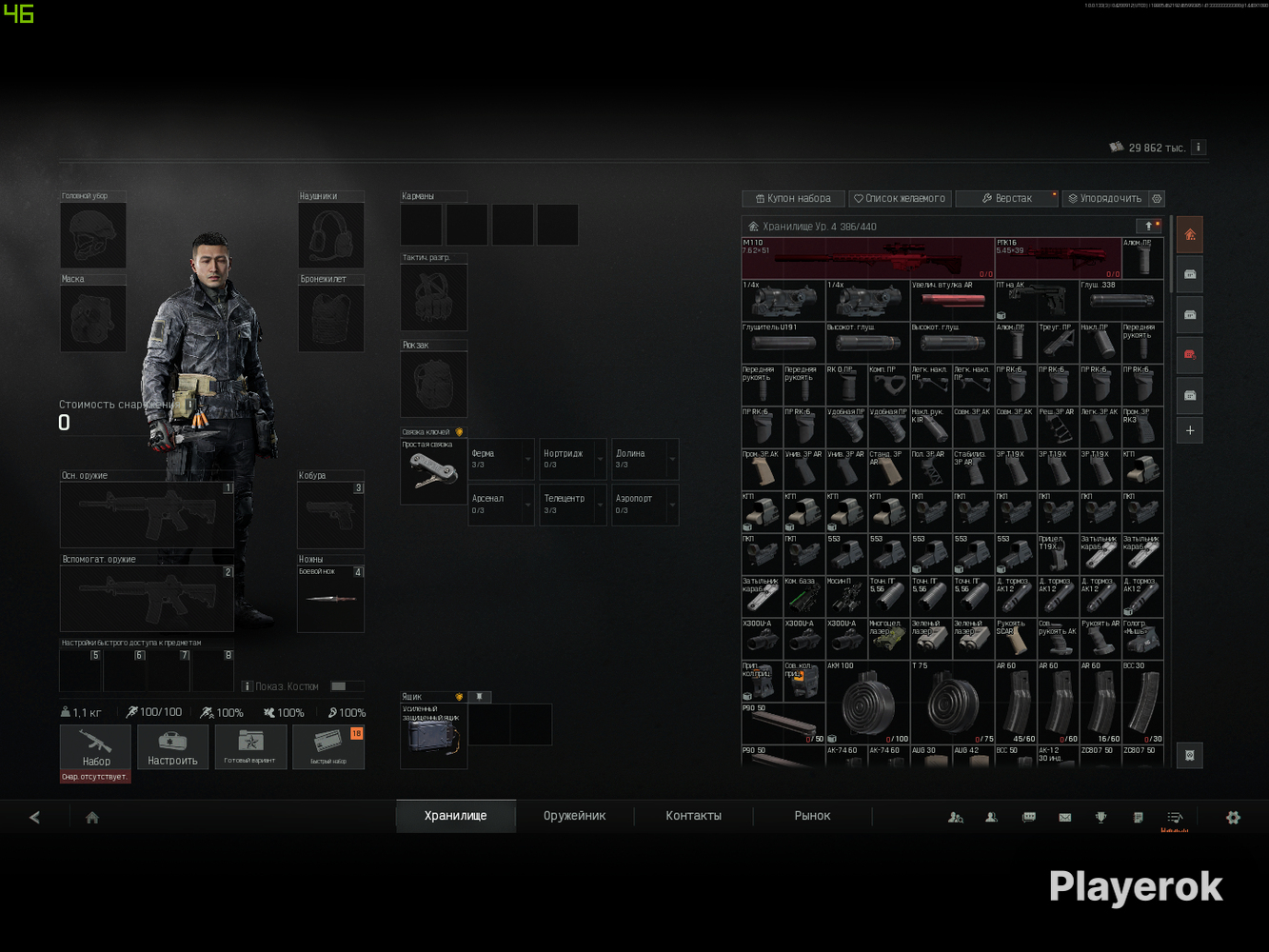The image size is (1269, 952).
Task: Click the Головной убор helmet slot
Action: [x=93, y=235]
